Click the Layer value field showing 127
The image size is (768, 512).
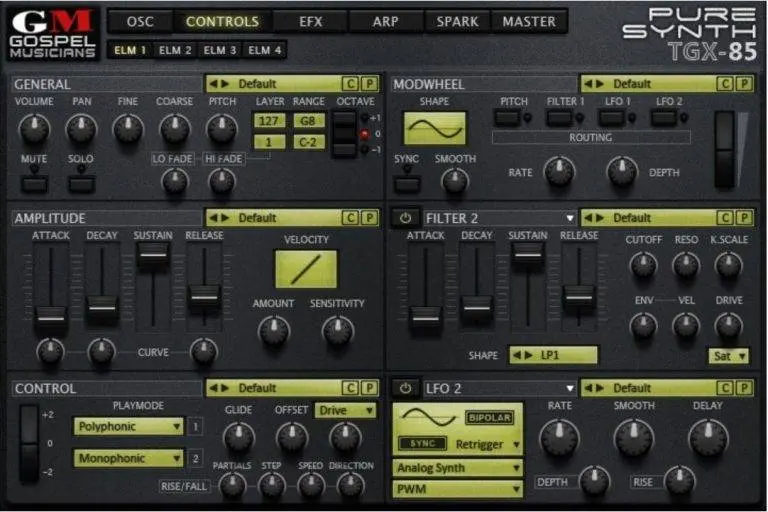pos(269,121)
